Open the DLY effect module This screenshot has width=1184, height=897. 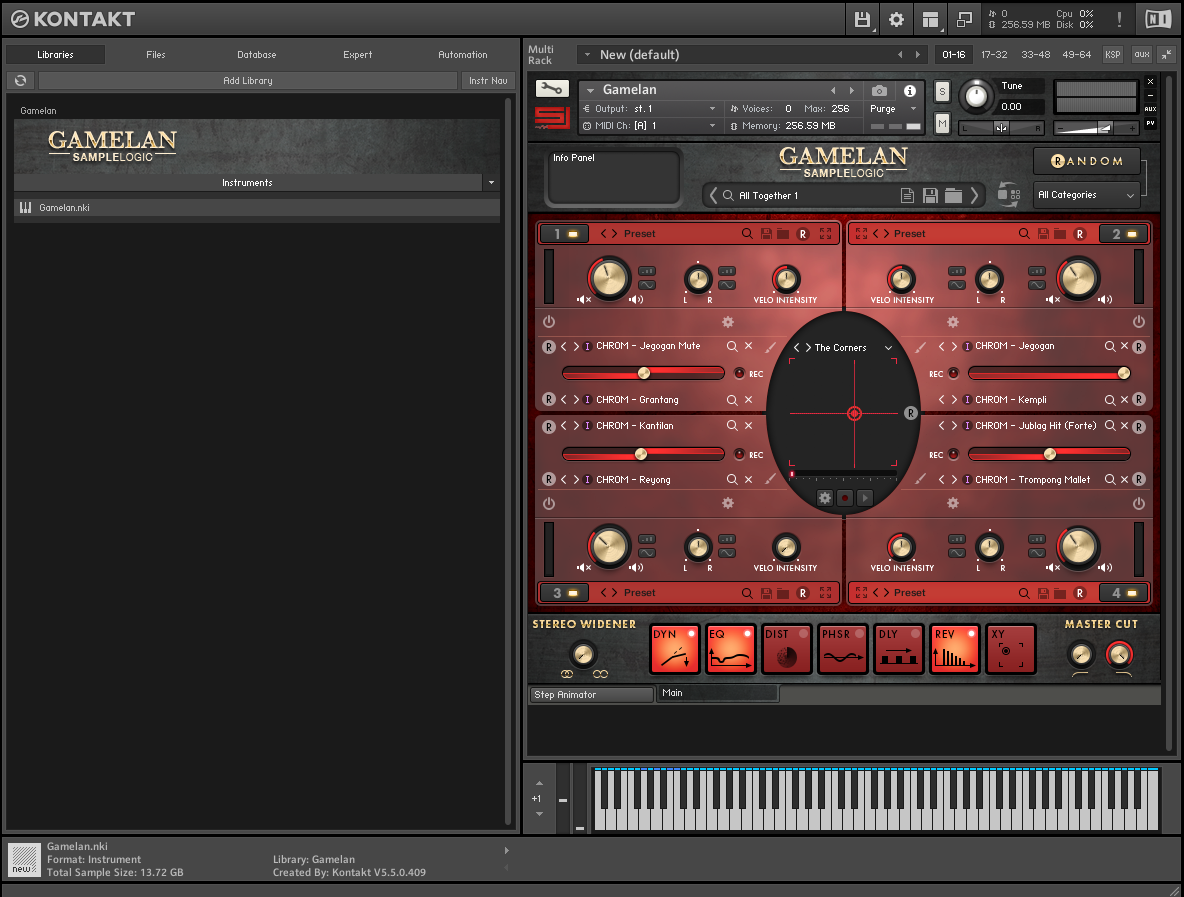click(899, 649)
